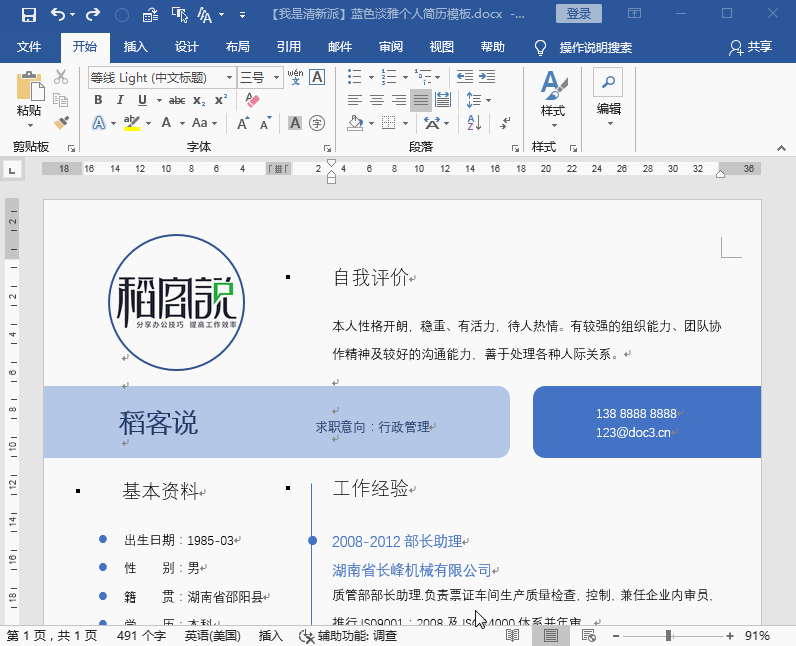Toggle justified alignment for the paragraph
The image size is (796, 646).
421,100
